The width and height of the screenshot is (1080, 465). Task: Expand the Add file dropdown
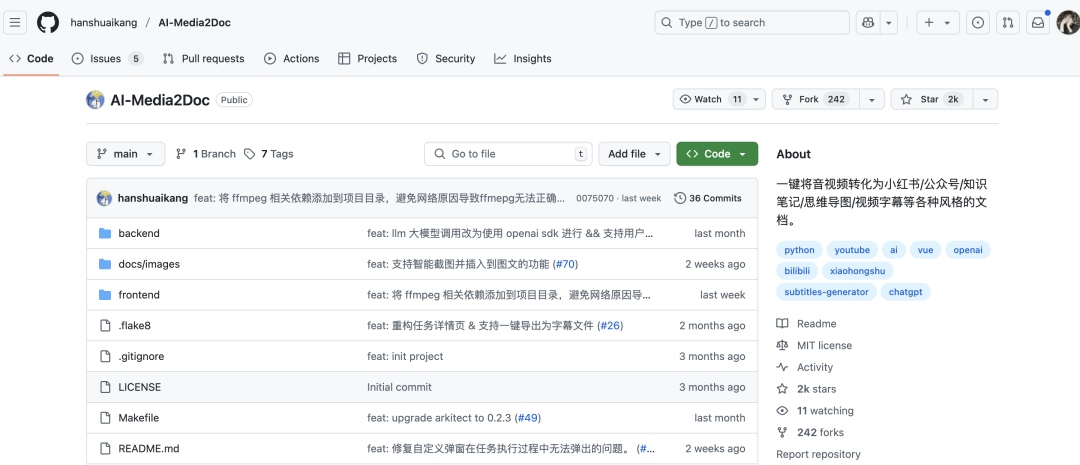[634, 154]
